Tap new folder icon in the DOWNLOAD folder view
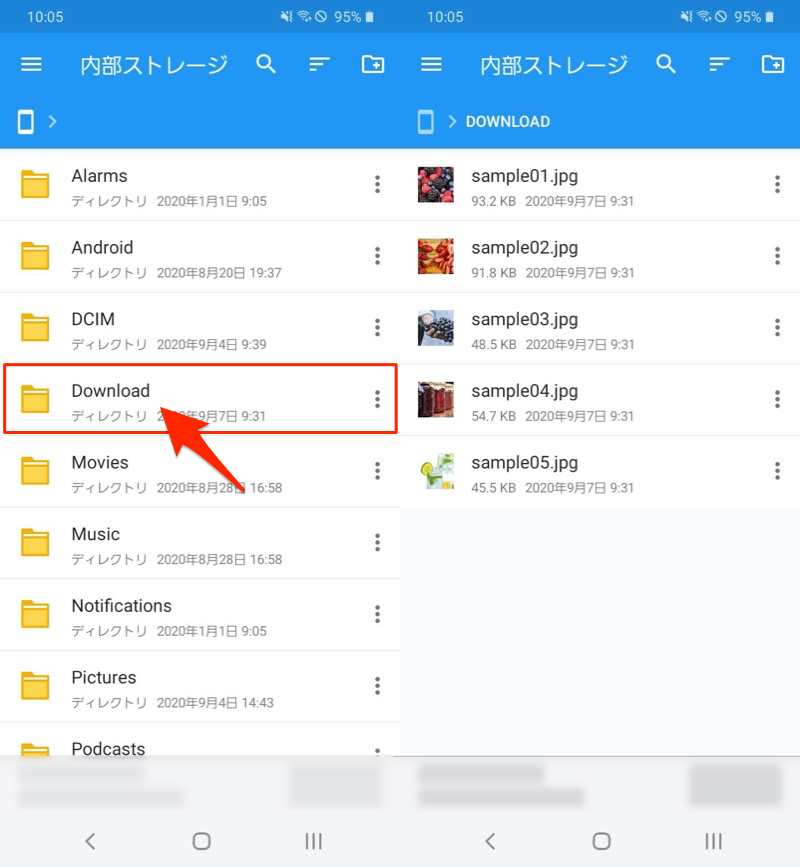This screenshot has width=800, height=867. [772, 65]
